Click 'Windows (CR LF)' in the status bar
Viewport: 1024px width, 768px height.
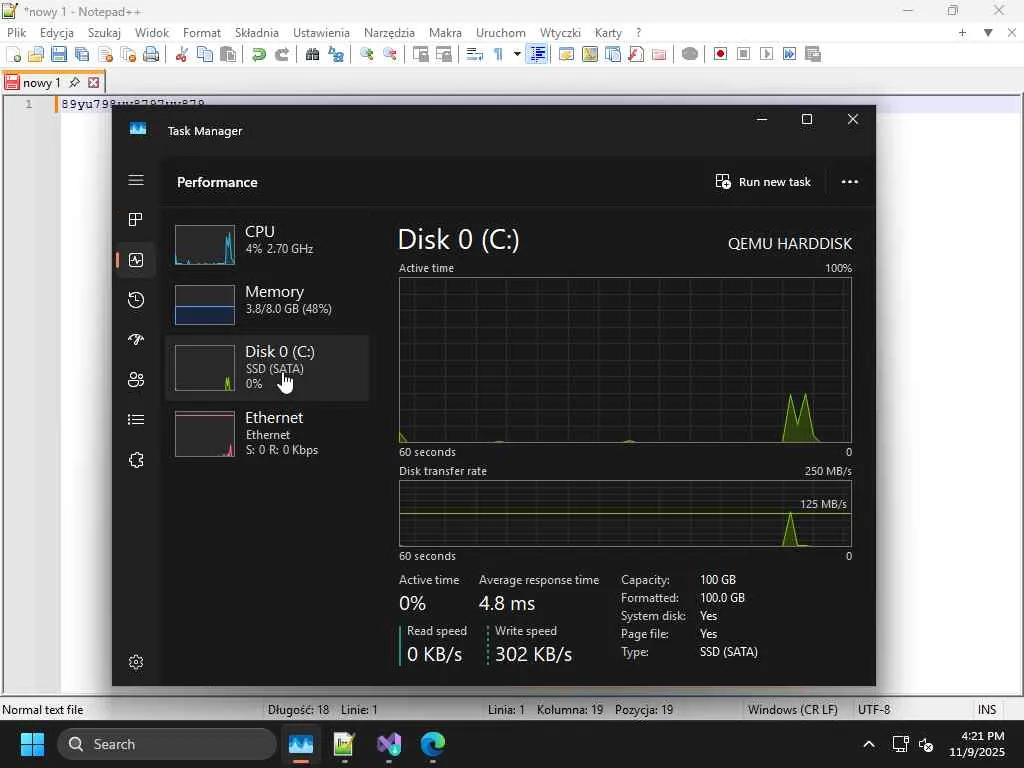tap(792, 709)
